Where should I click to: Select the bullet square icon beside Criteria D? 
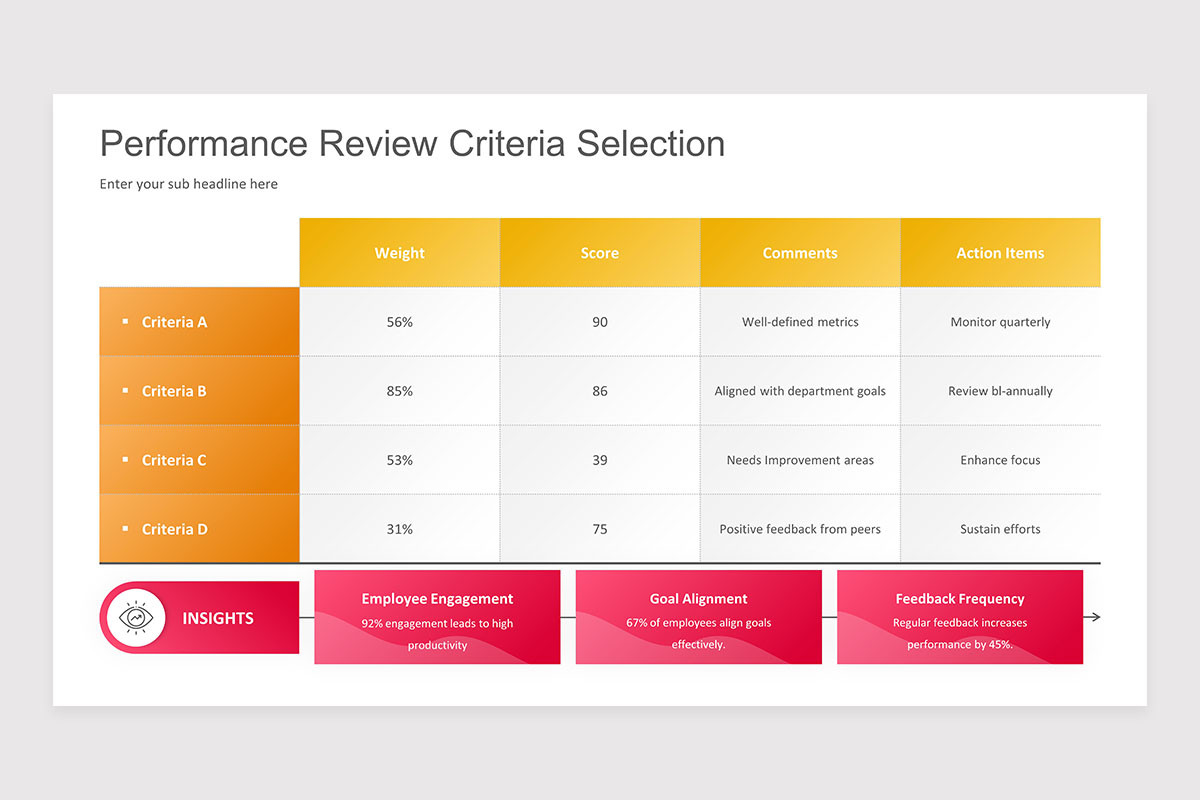click(127, 528)
